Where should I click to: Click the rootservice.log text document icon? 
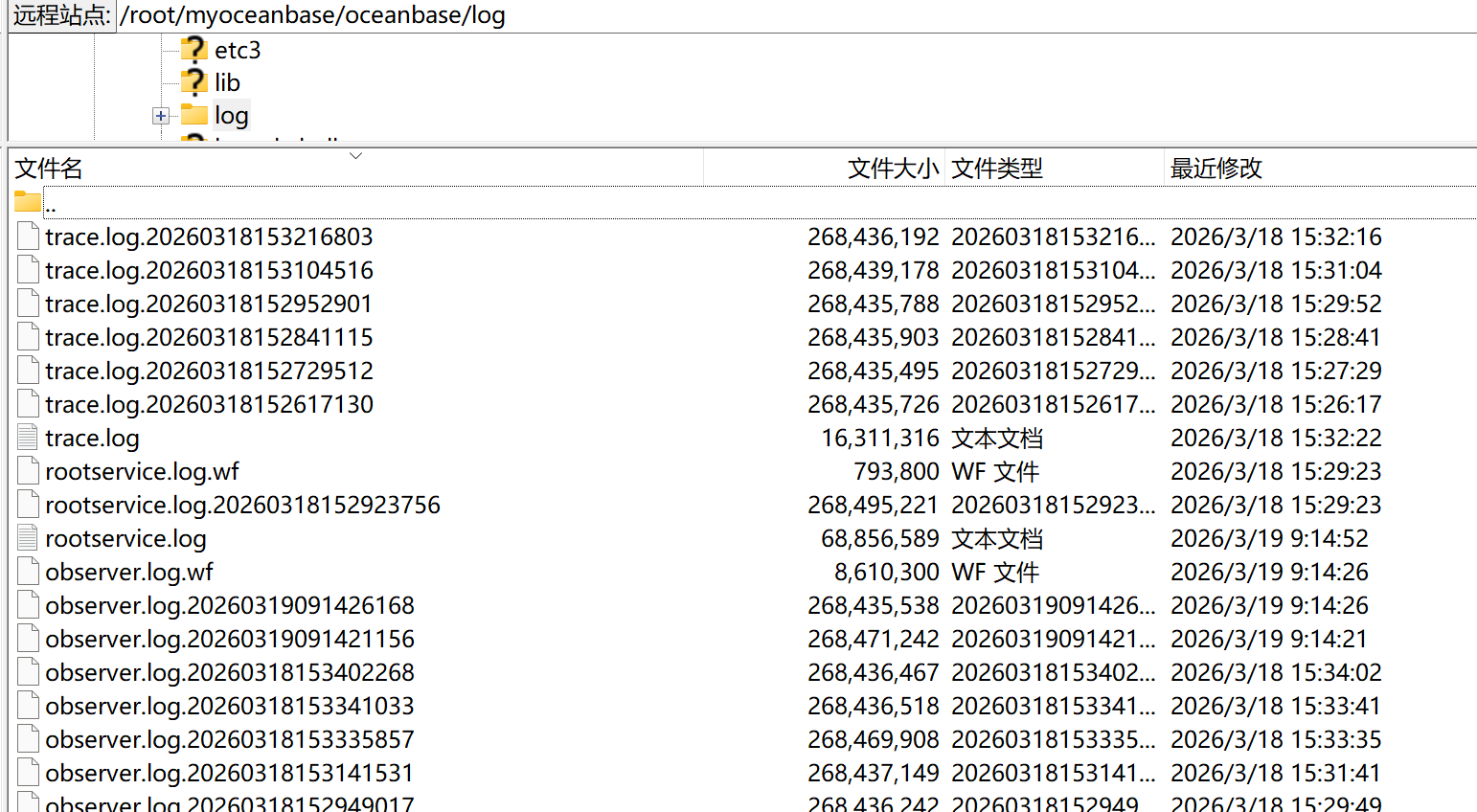click(x=28, y=538)
